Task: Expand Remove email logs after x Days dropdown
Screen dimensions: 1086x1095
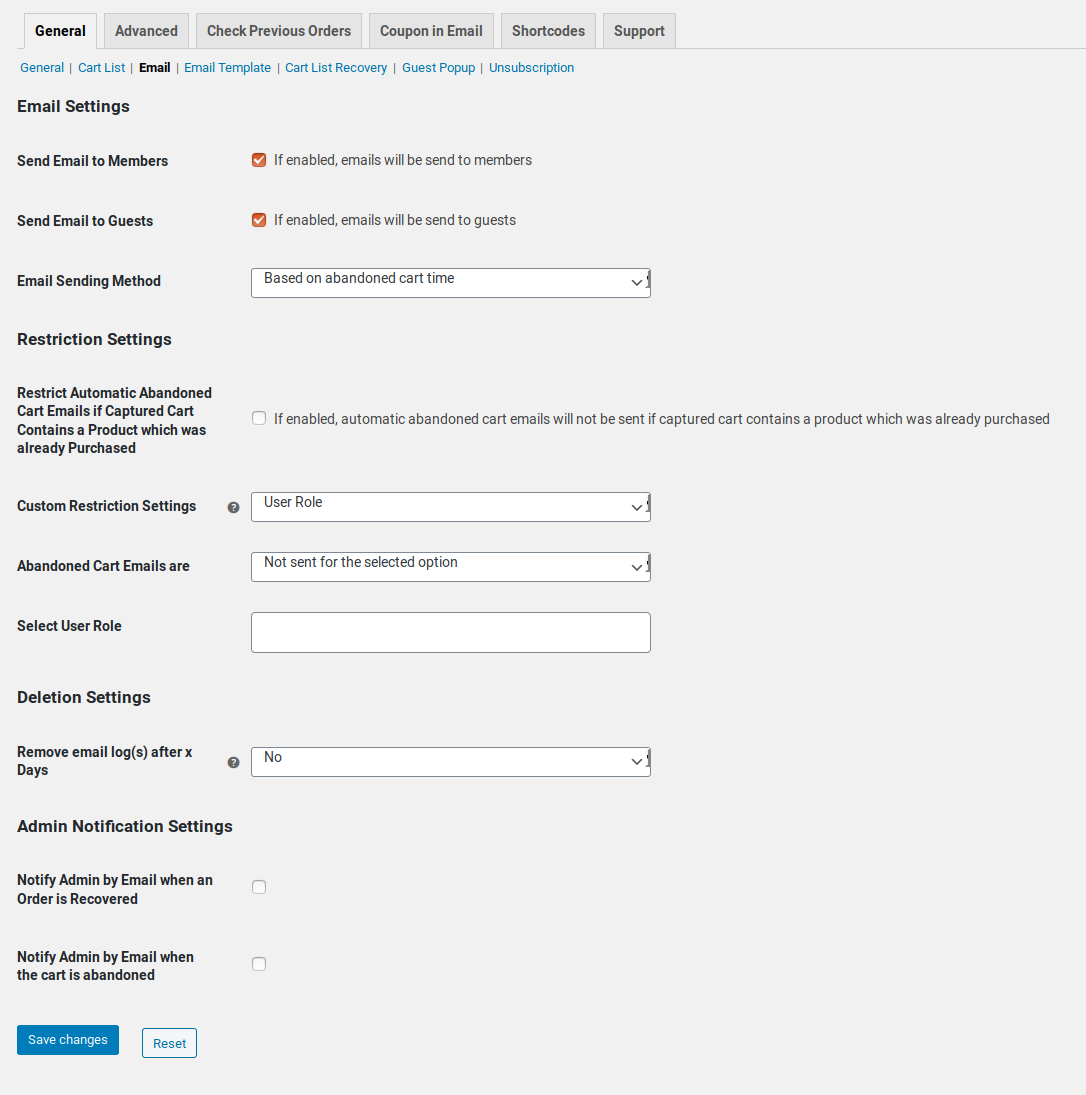Action: pyautogui.click(x=450, y=761)
